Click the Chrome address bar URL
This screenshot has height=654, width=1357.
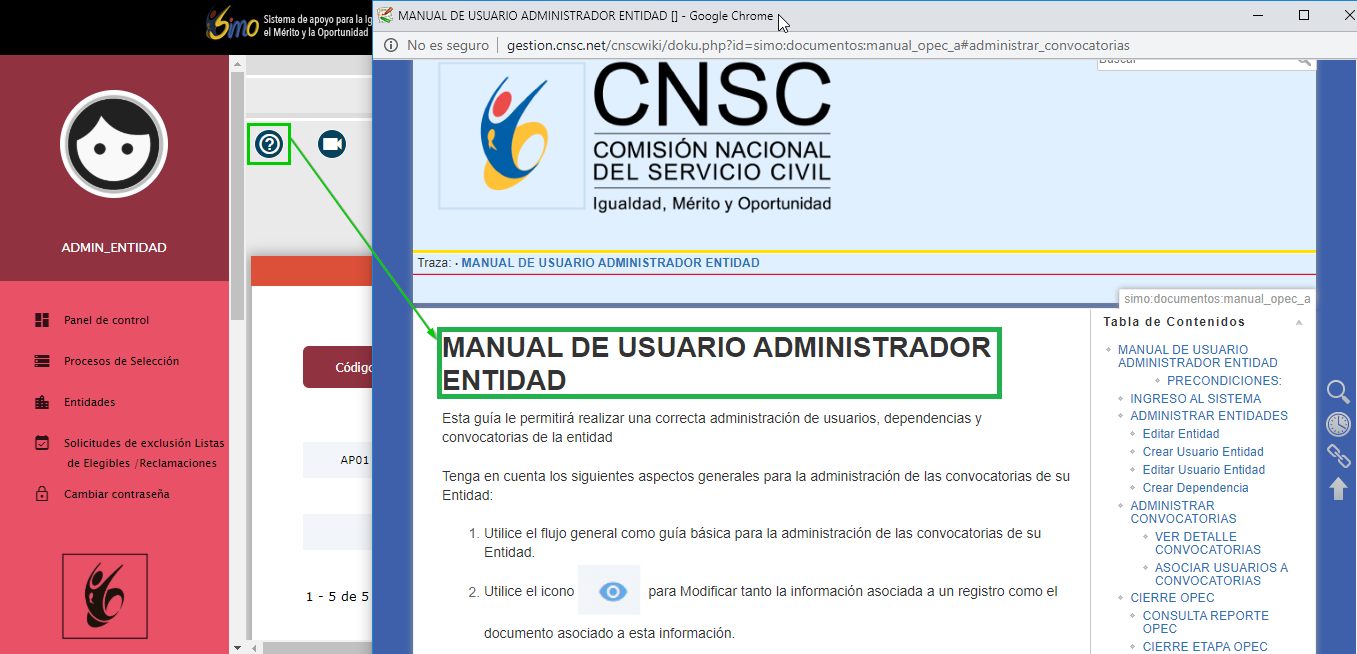coord(818,45)
